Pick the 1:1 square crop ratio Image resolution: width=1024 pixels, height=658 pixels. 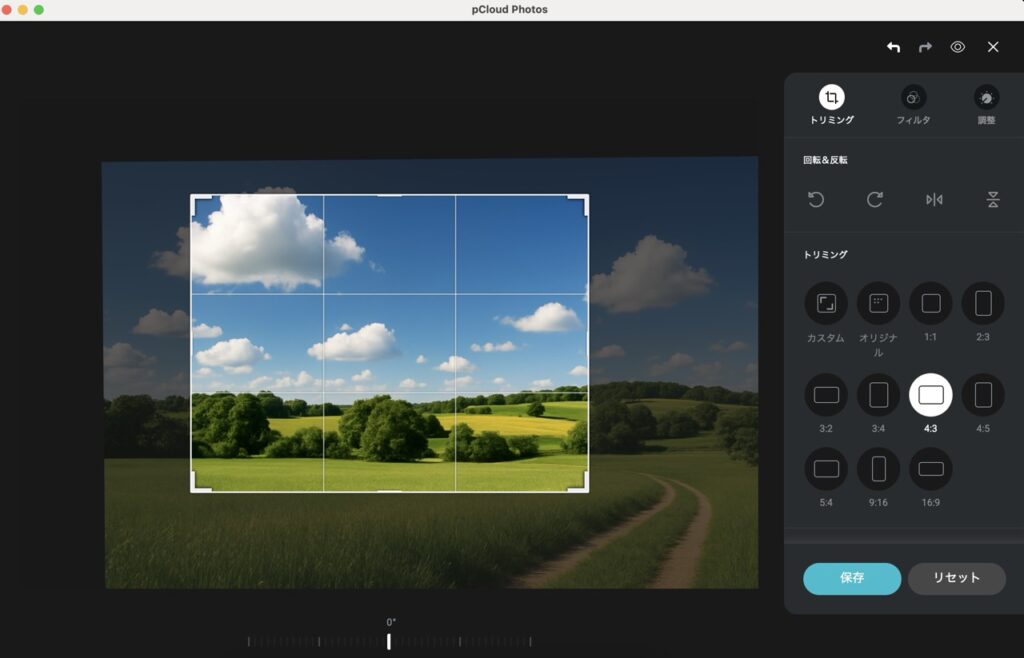[x=930, y=303]
